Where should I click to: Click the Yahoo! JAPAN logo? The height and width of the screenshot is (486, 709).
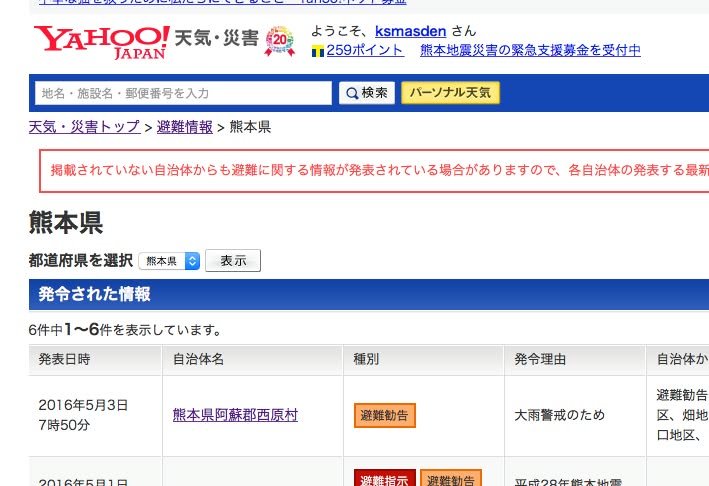point(101,41)
